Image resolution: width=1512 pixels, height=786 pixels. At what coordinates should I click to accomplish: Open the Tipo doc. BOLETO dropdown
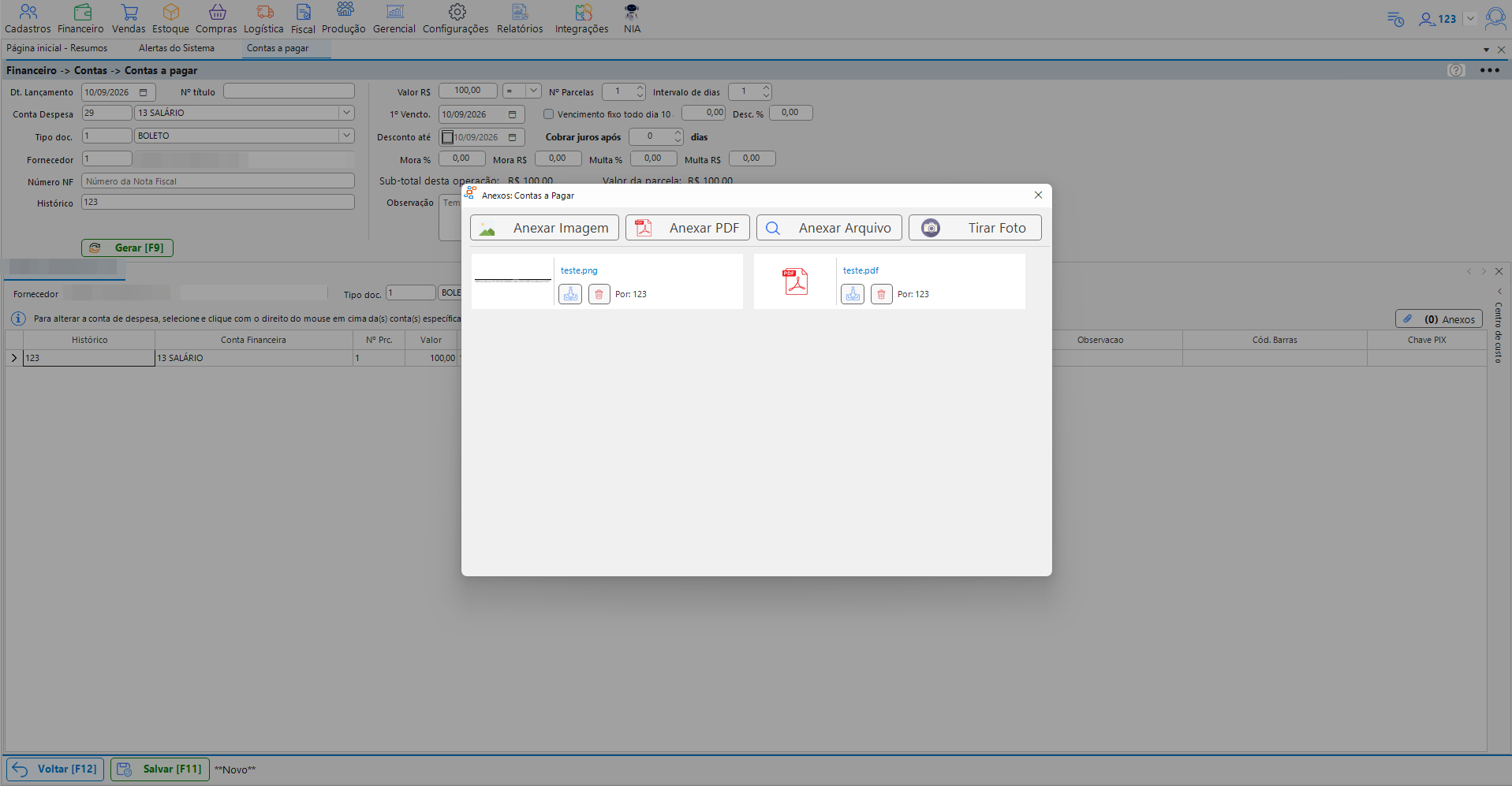[346, 136]
